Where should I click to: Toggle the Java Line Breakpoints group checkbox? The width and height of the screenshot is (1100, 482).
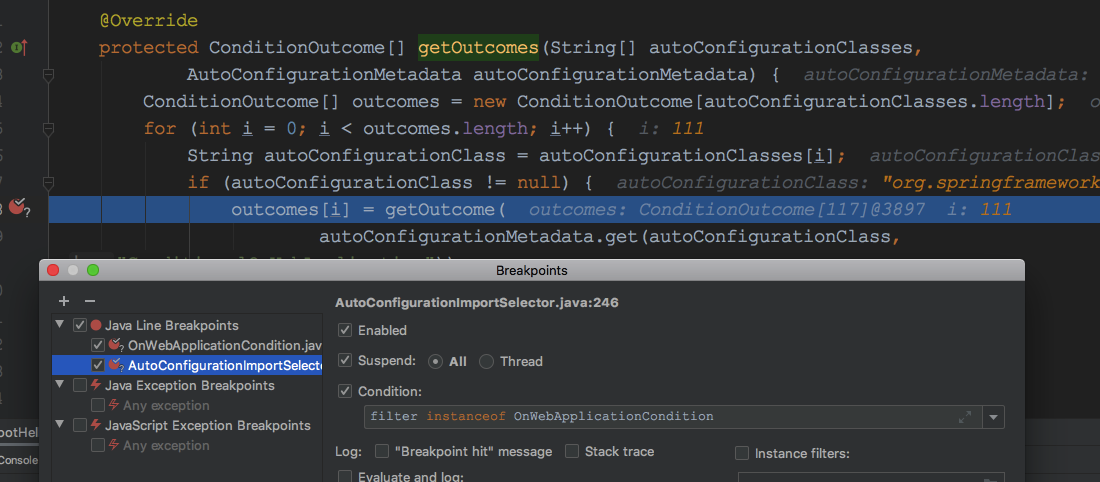(80, 326)
